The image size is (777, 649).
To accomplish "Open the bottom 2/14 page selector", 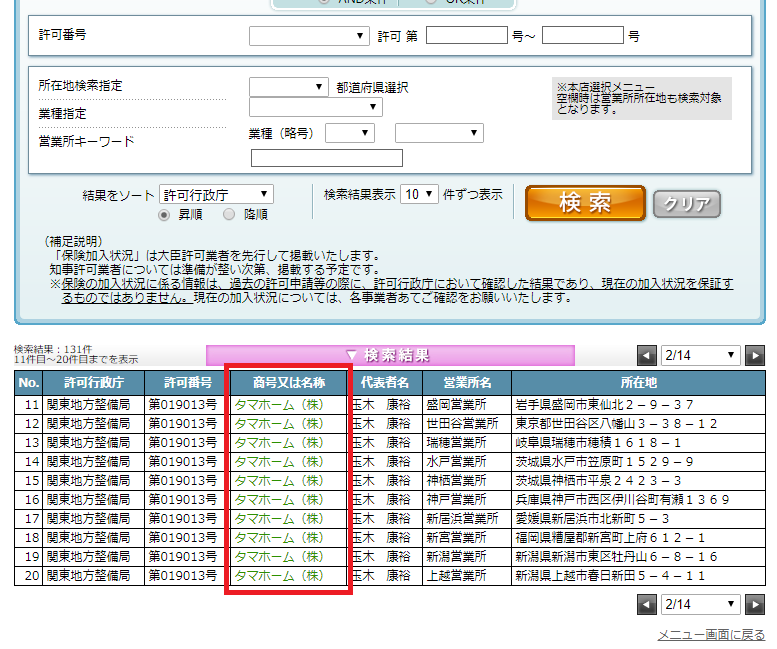I will 701,604.
